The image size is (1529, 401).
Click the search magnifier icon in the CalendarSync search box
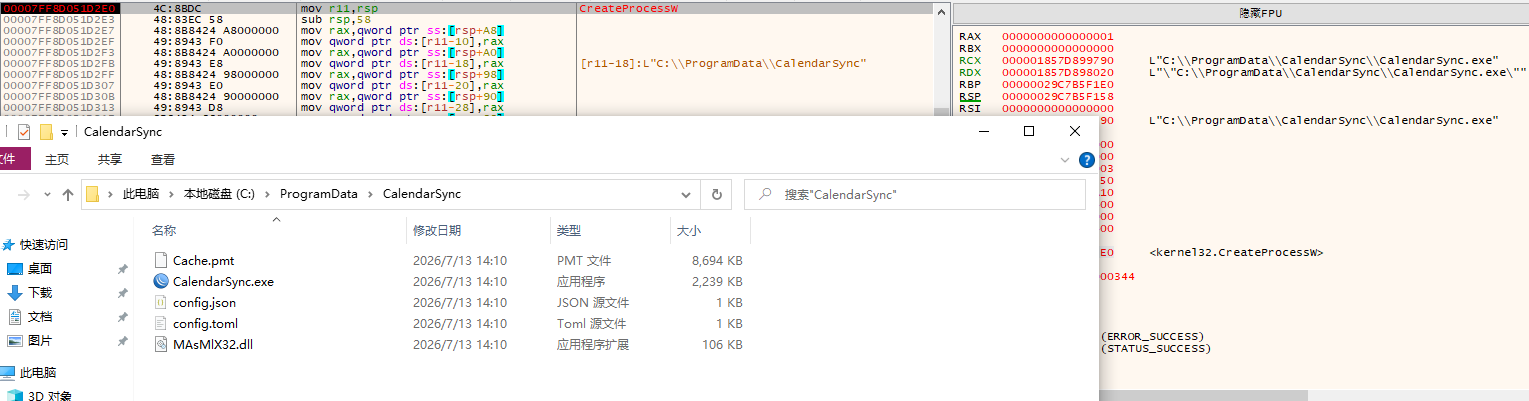[x=765, y=195]
